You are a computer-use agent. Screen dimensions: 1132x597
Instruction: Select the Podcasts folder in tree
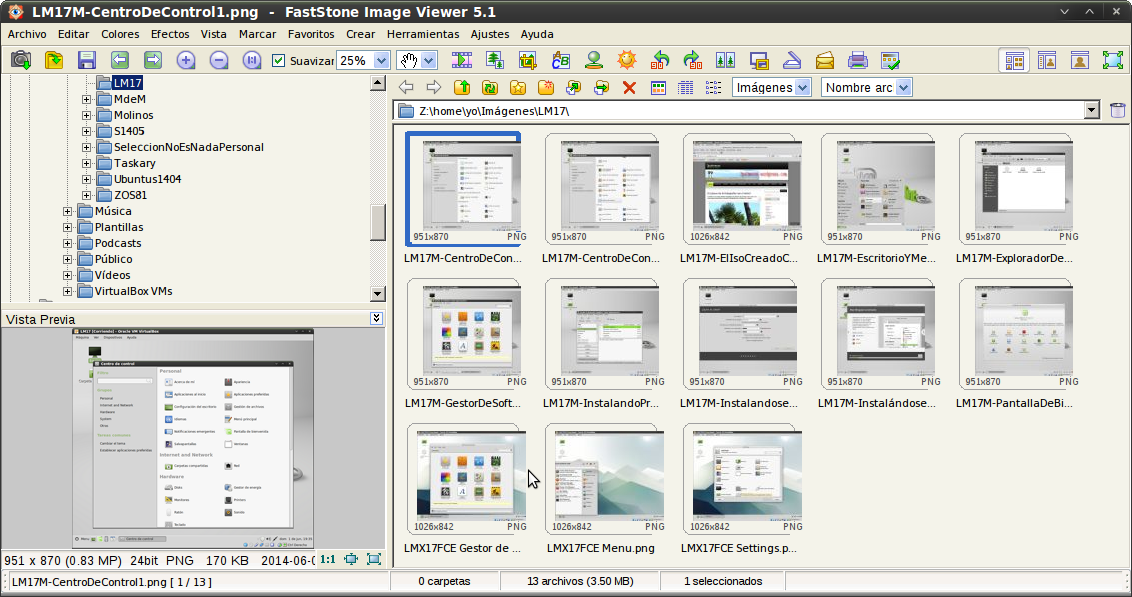tap(117, 243)
